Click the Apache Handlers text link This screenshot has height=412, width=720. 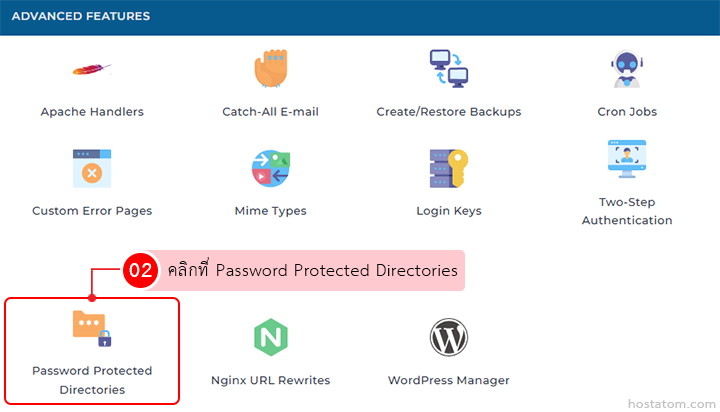pos(92,112)
